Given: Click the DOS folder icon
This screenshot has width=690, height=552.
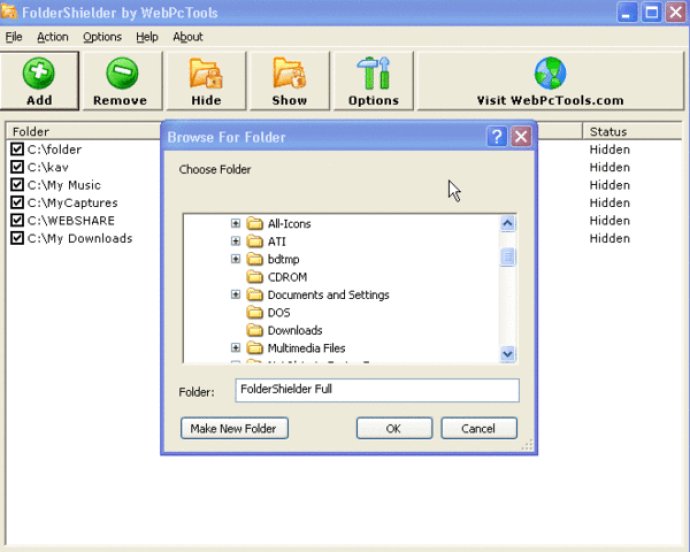Looking at the screenshot, I should tap(254, 313).
